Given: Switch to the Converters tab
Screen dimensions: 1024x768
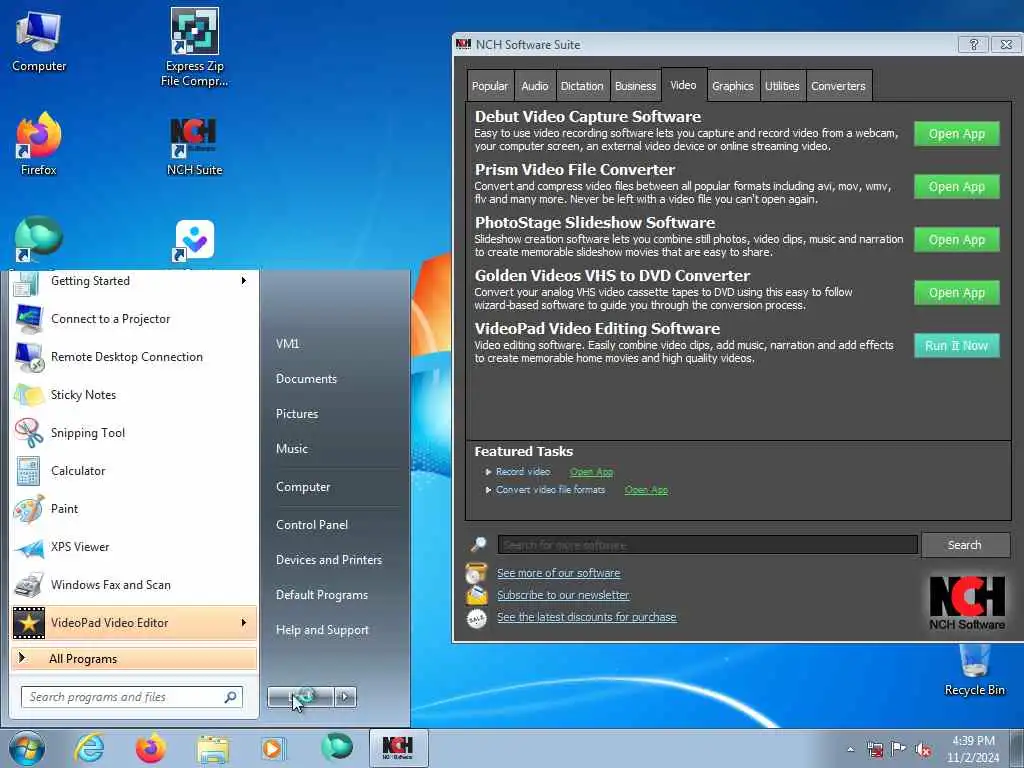Looking at the screenshot, I should pyautogui.click(x=838, y=86).
